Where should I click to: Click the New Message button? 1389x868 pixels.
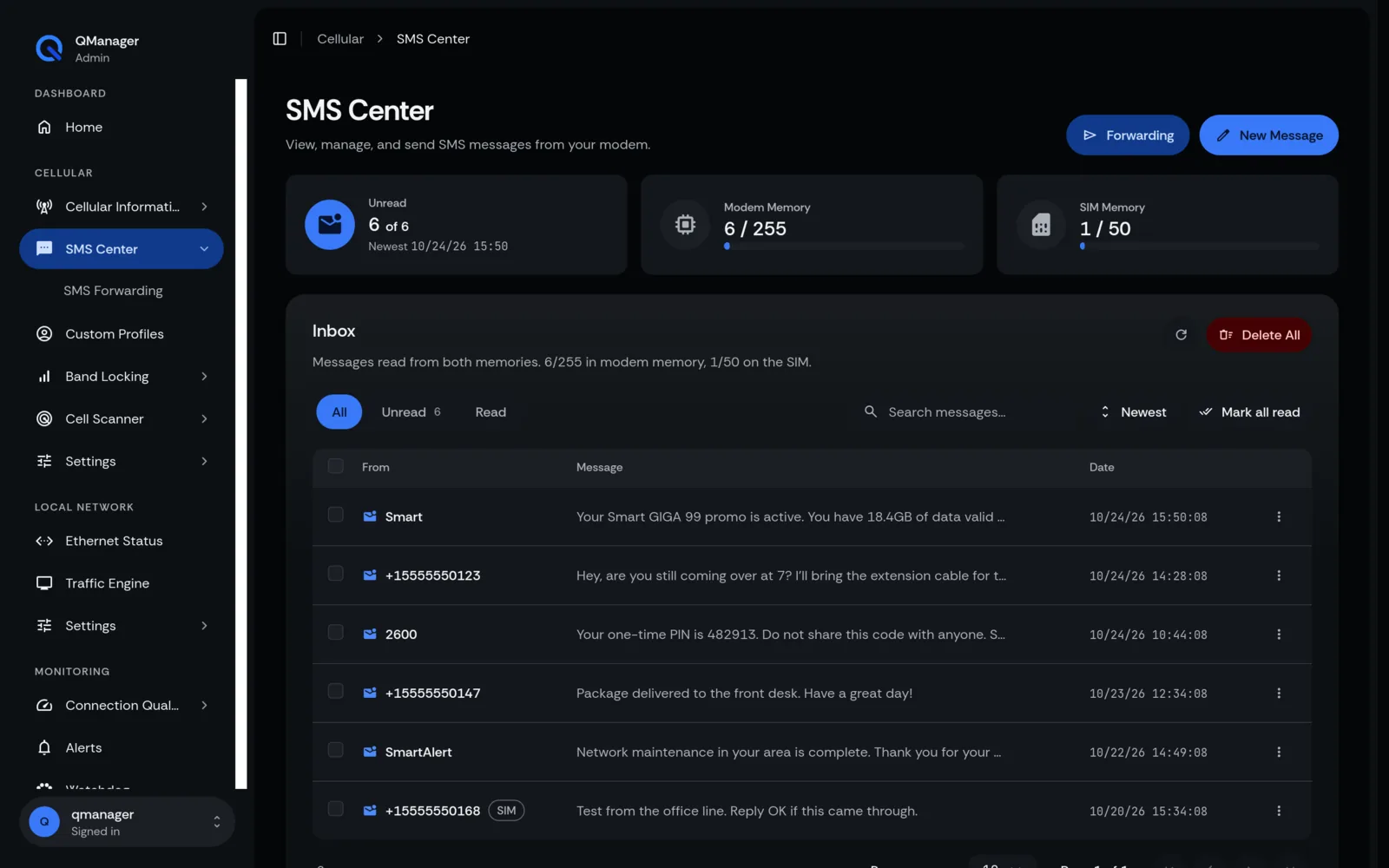pos(1268,135)
